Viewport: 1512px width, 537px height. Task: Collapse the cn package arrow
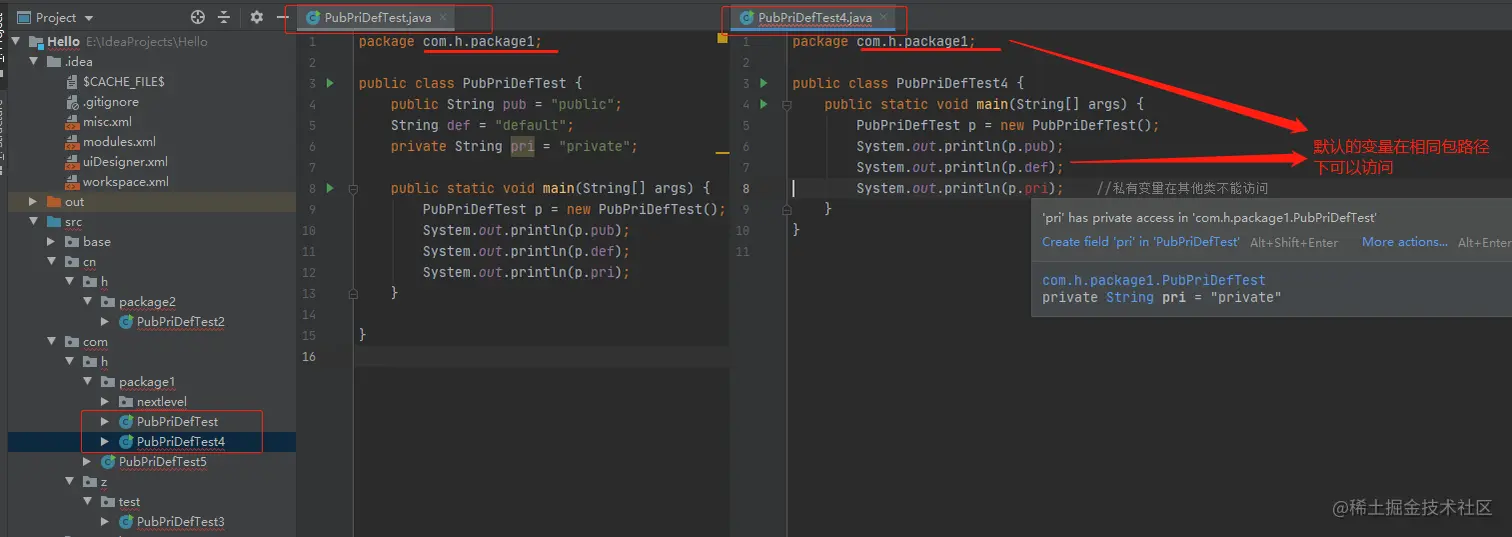point(52,262)
